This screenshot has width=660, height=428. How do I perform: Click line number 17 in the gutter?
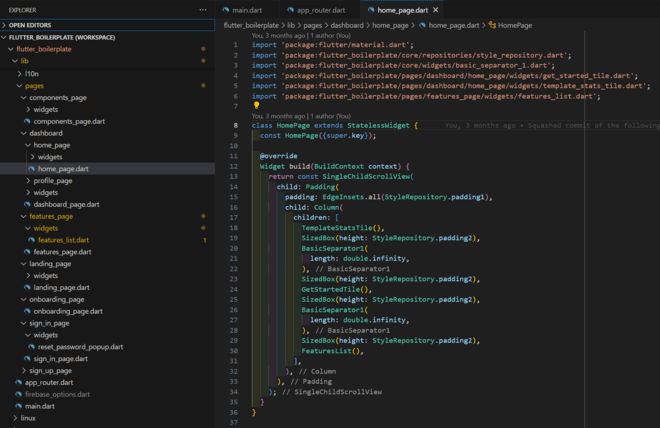[x=234, y=218]
